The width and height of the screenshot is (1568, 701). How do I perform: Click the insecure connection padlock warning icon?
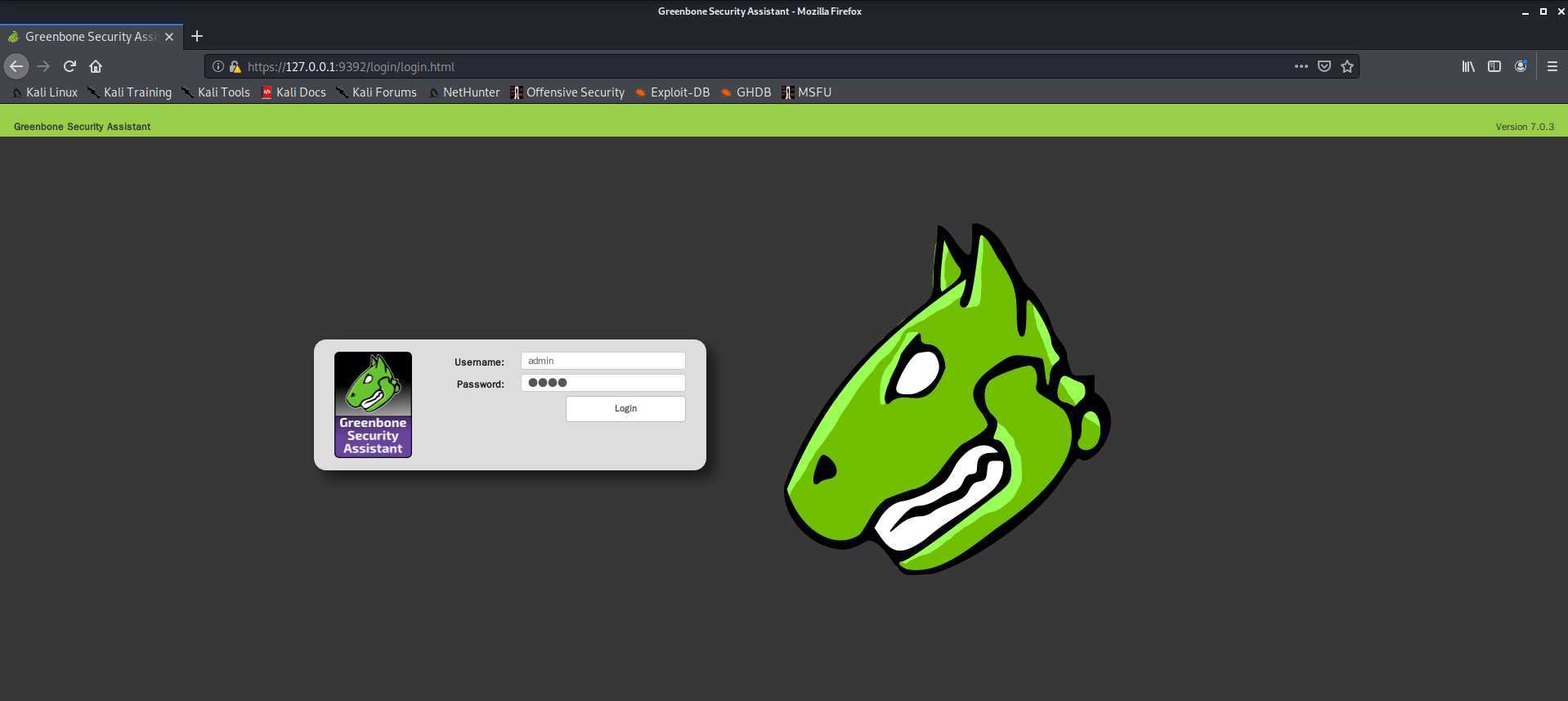(235, 66)
